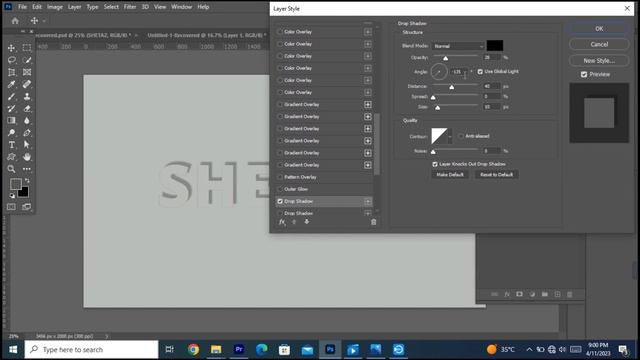Select the Rectangular Marquee tool
Image resolution: width=640 pixels, height=360 pixels.
point(27,48)
